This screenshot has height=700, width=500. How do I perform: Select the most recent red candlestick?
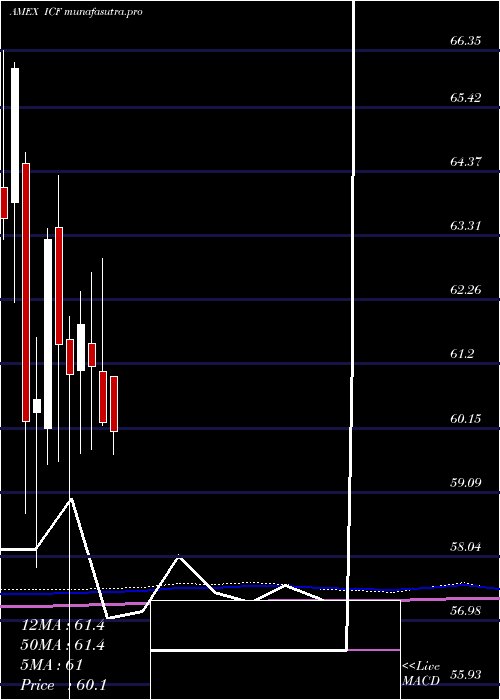point(114,404)
